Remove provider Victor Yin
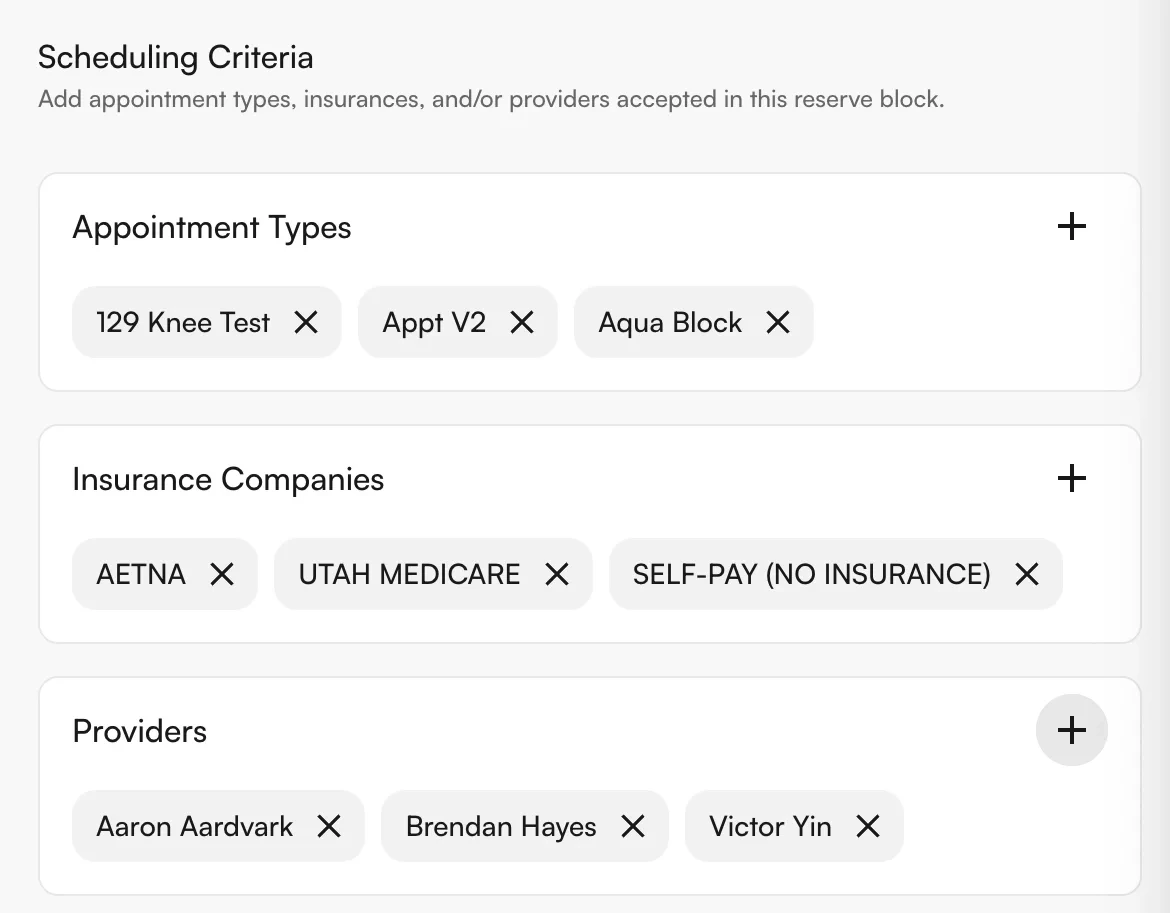The image size is (1170, 913). click(869, 826)
